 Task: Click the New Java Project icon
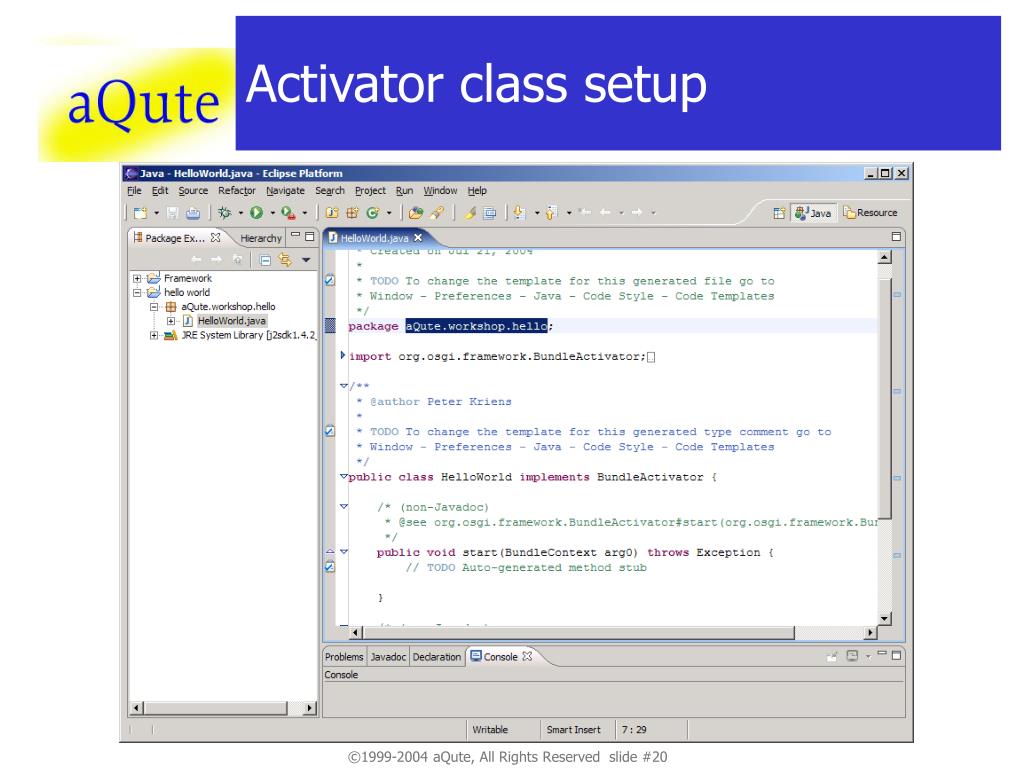[332, 213]
